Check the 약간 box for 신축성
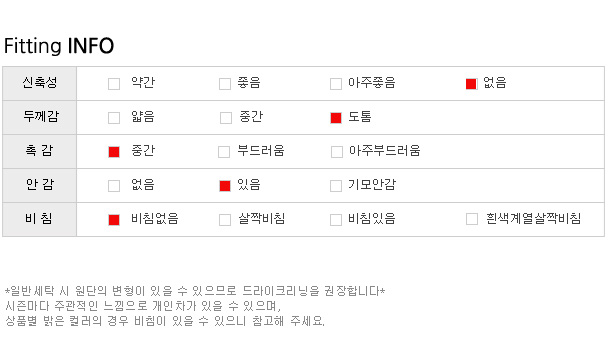608x361 pixels. coord(114,84)
